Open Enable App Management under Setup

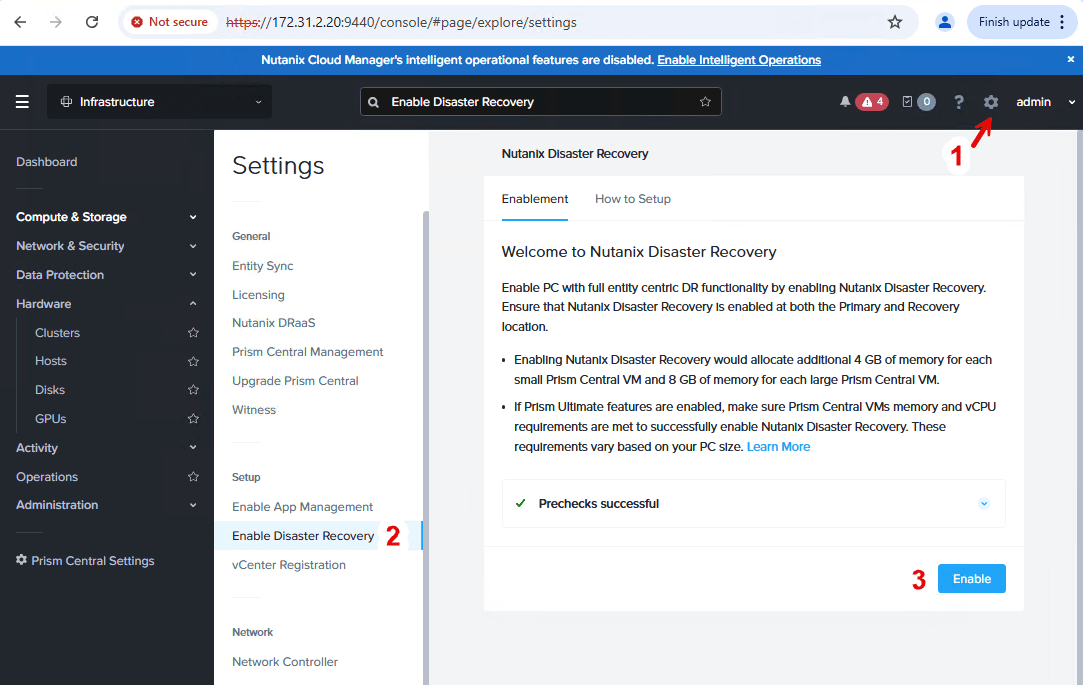click(x=303, y=507)
